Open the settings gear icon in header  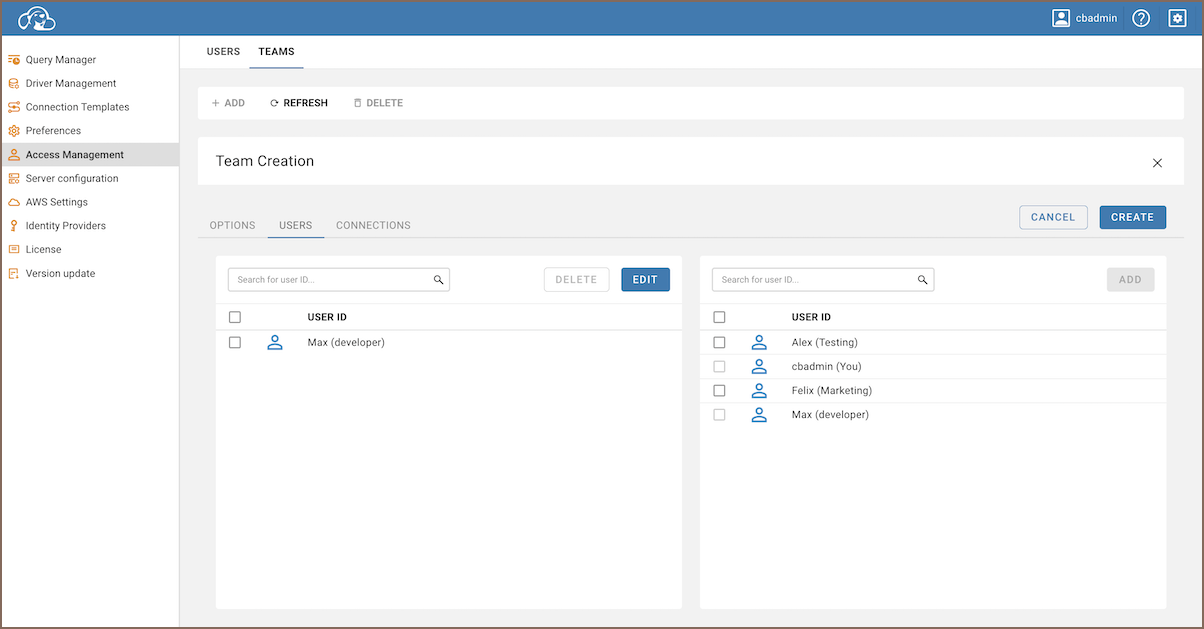1177,18
